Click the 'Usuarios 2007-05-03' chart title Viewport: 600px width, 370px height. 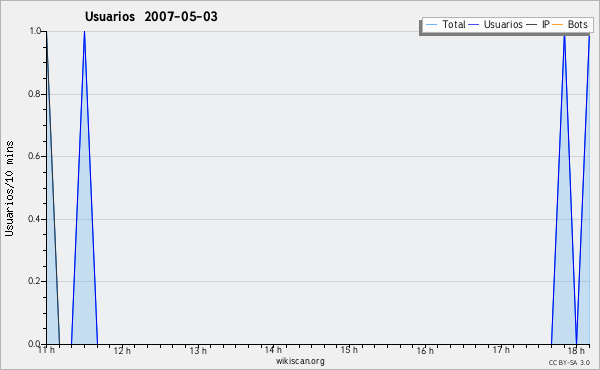(x=151, y=16)
